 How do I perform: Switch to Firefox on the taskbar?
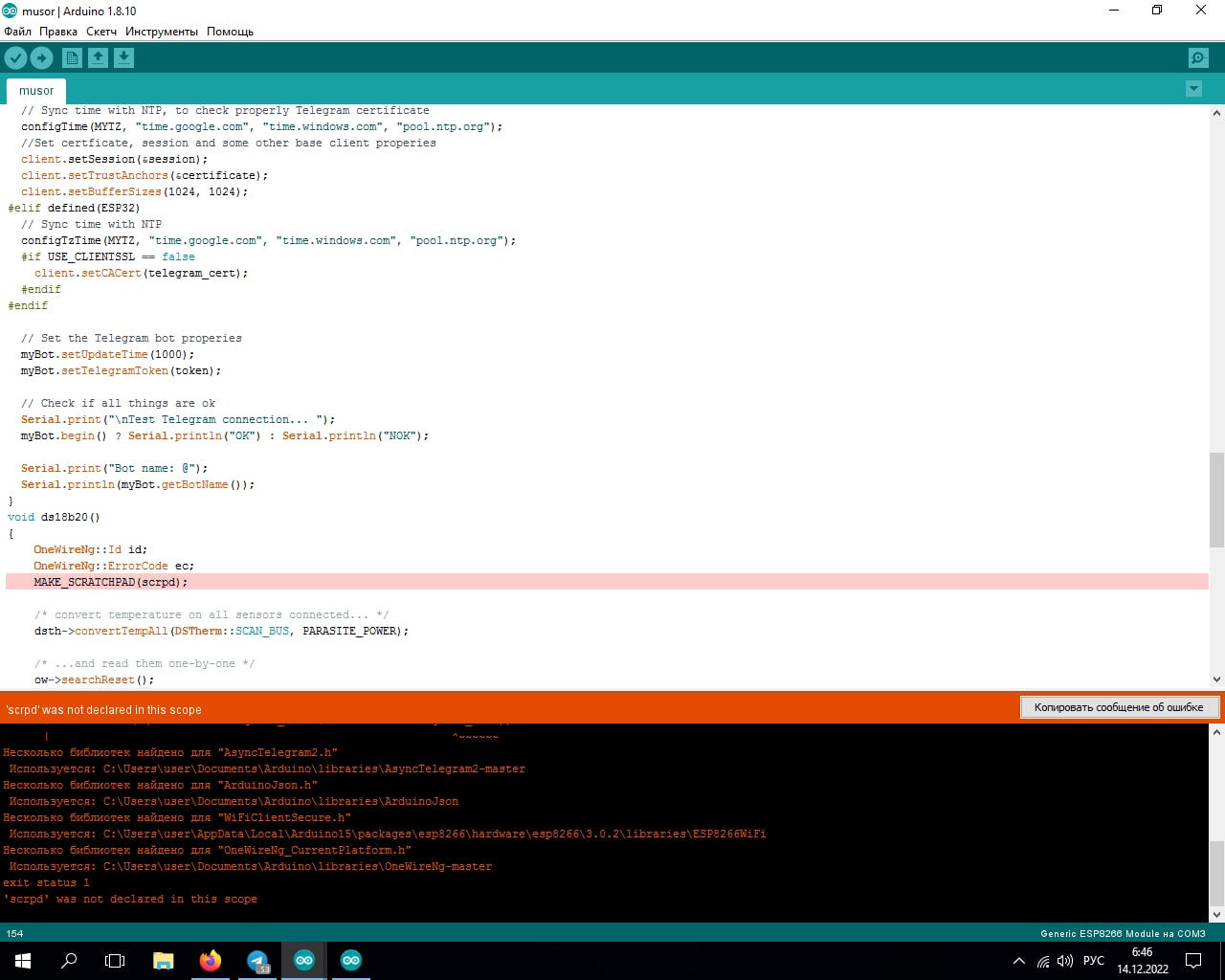pyautogui.click(x=211, y=961)
